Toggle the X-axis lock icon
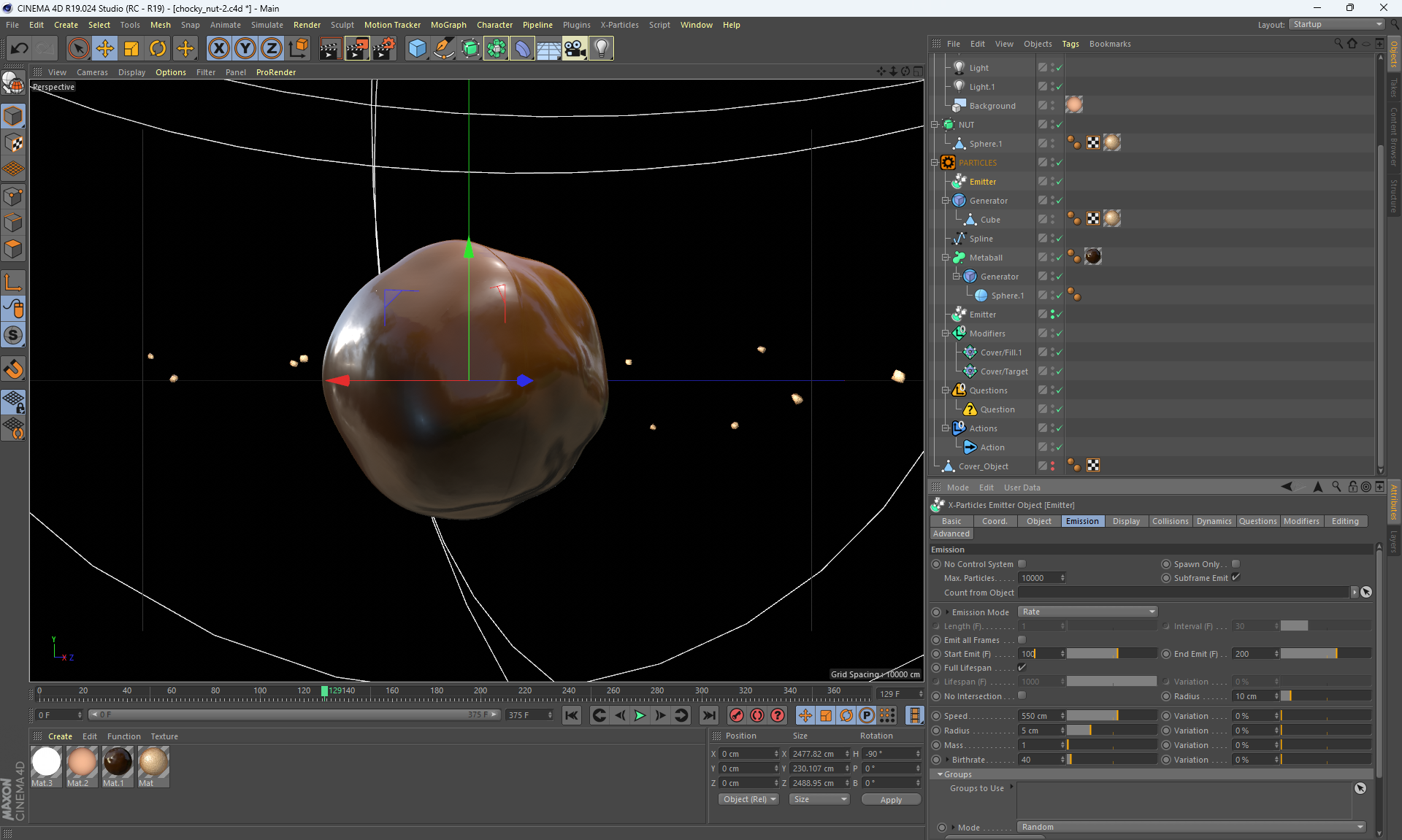 click(x=218, y=49)
